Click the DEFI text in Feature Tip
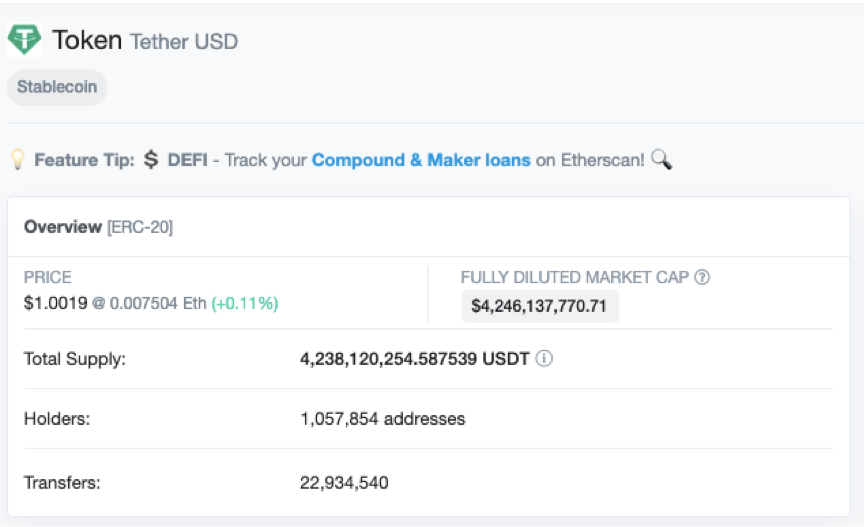The height and width of the screenshot is (527, 865). click(188, 160)
